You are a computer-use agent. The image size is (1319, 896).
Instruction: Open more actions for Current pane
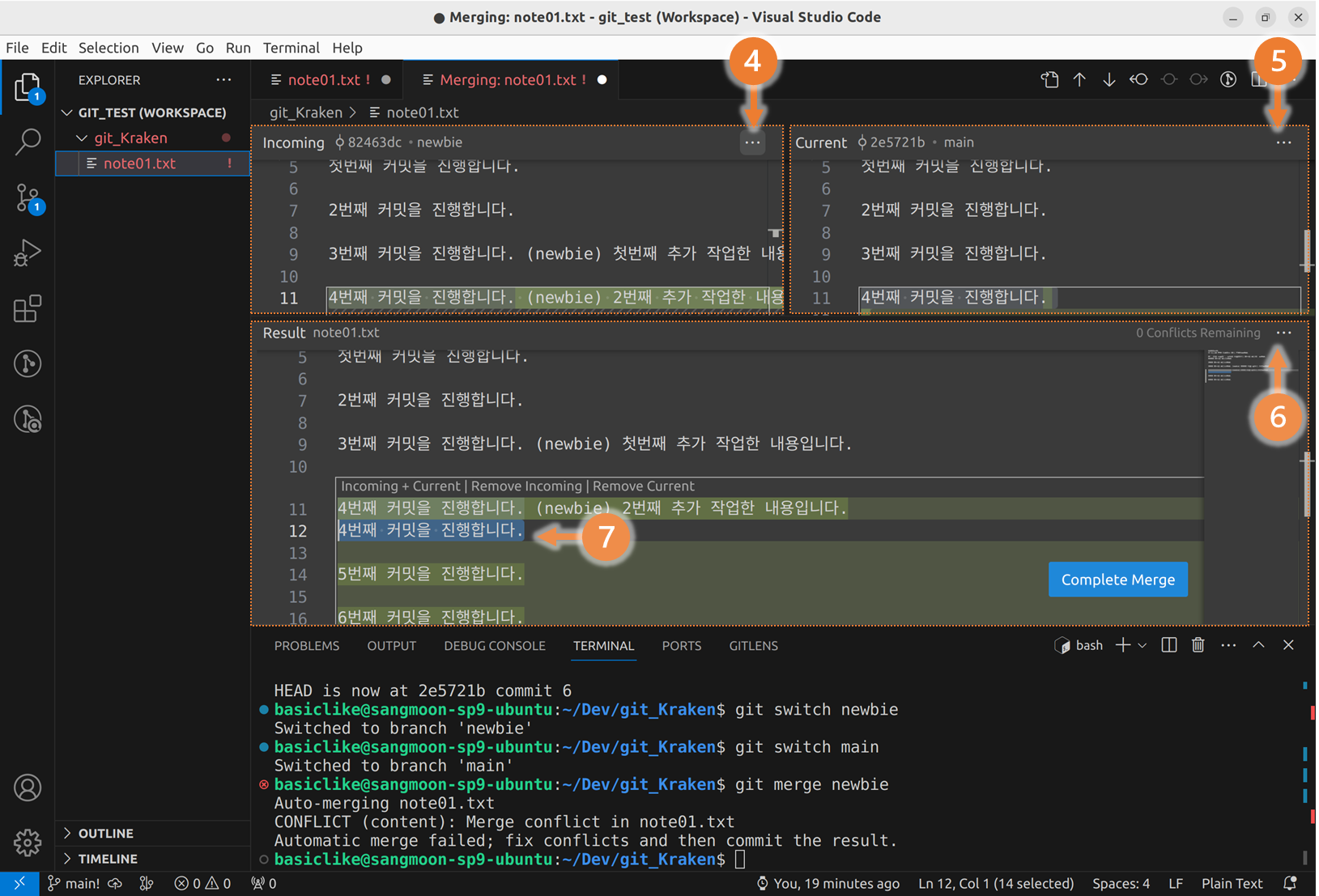tap(1283, 142)
